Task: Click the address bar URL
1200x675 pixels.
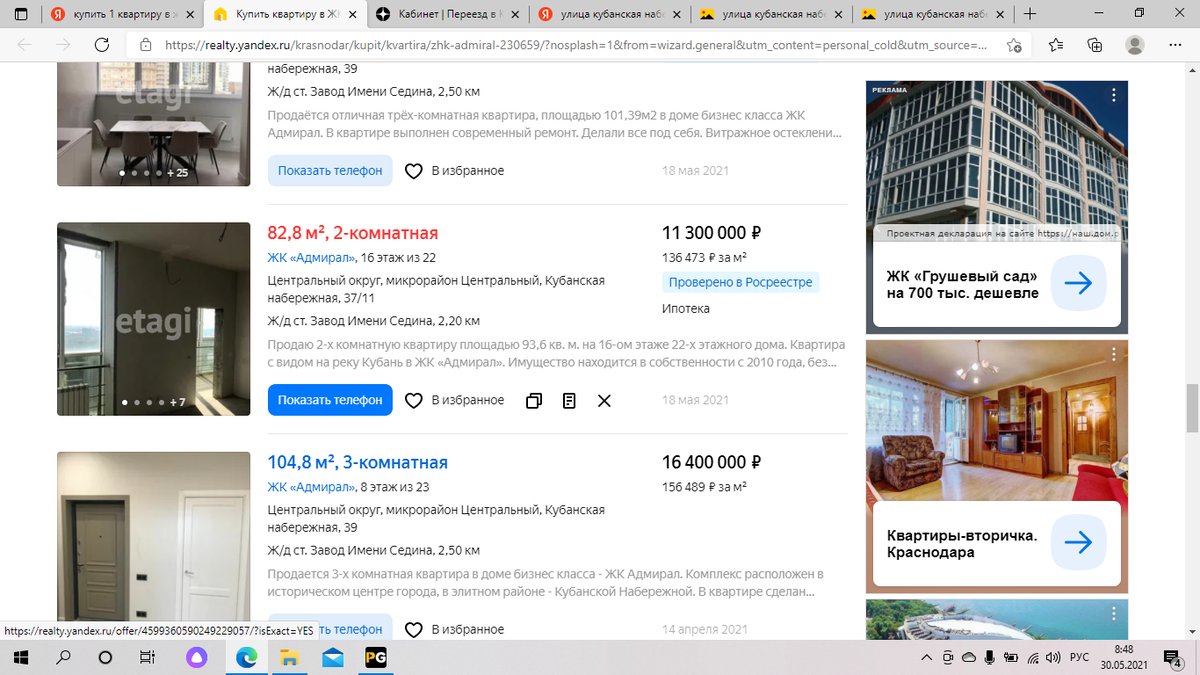Action: (x=575, y=45)
